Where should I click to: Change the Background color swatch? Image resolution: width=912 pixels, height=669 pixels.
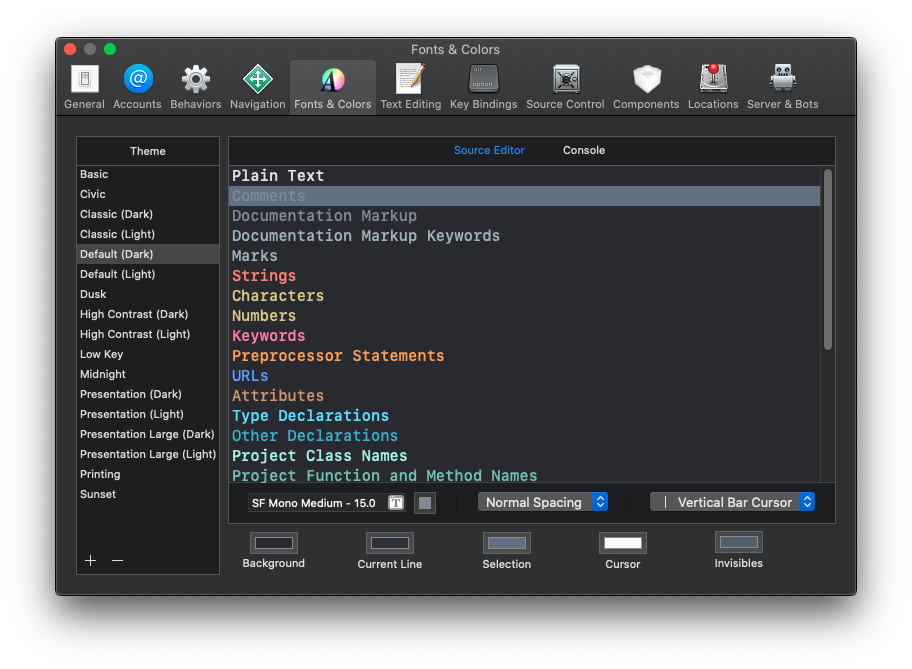point(274,543)
